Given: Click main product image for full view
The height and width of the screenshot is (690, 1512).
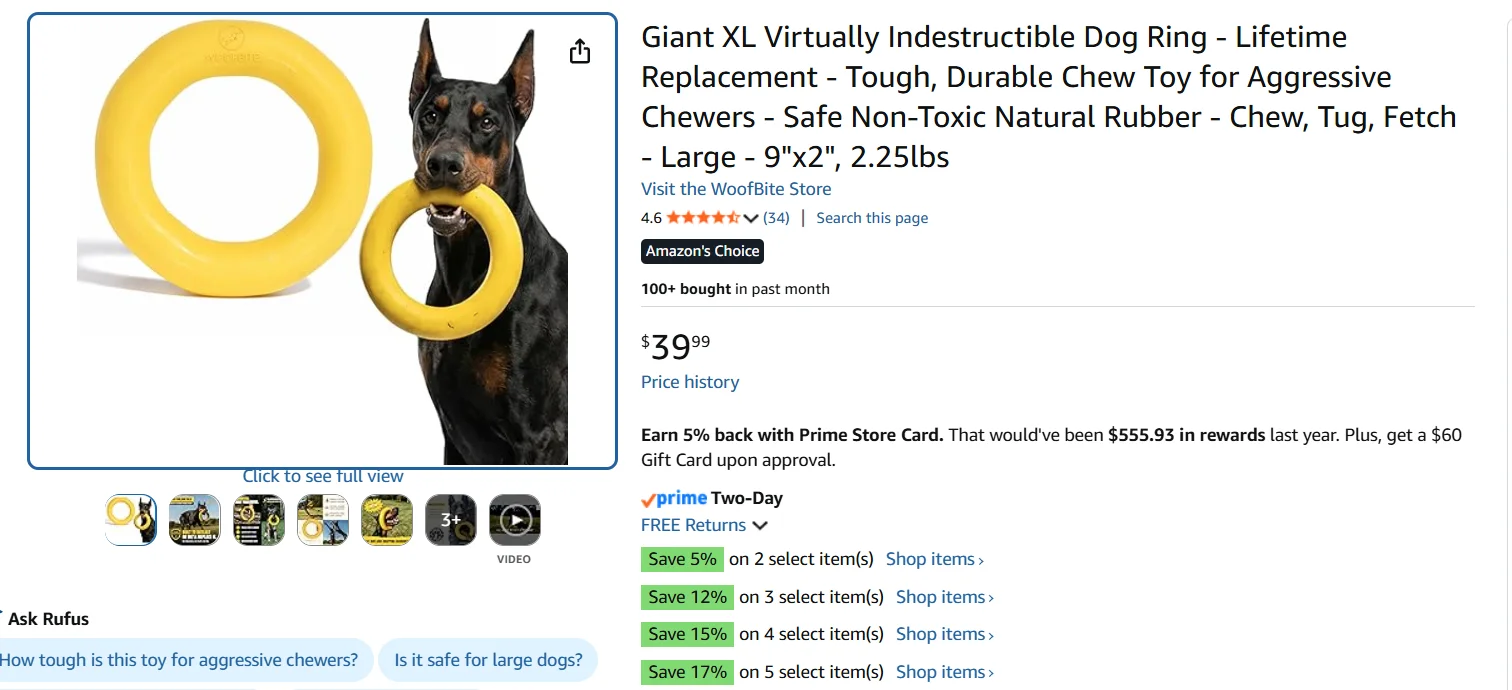Looking at the screenshot, I should (322, 241).
